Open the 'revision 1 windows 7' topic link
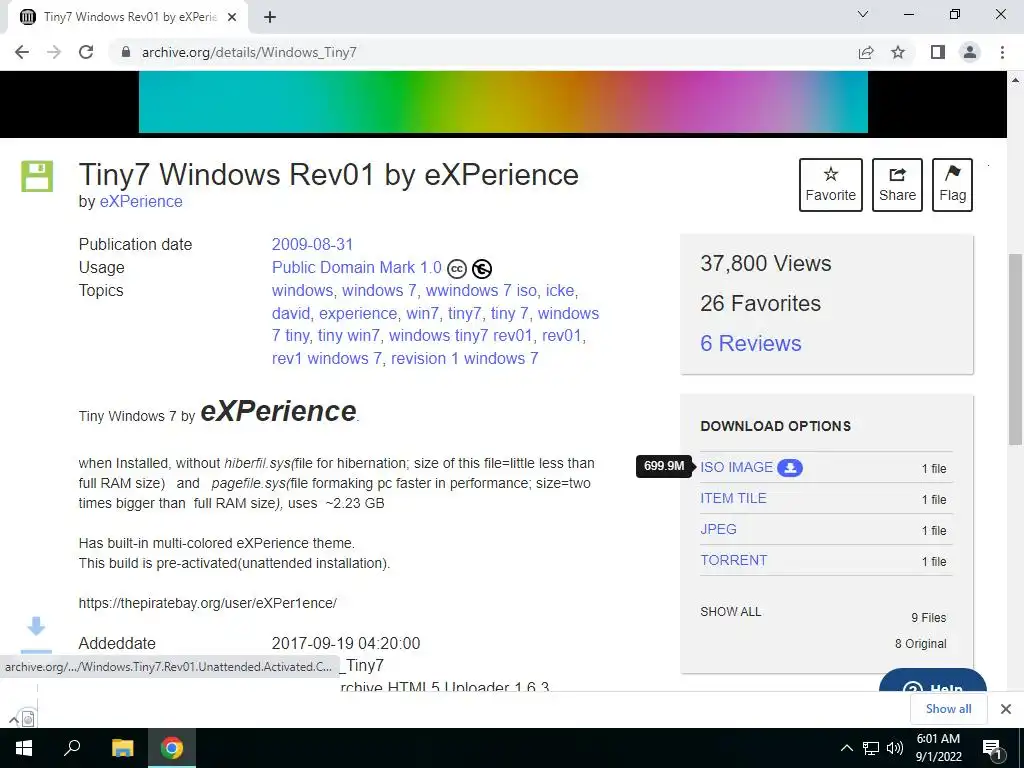The height and width of the screenshot is (768, 1024). pos(464,359)
